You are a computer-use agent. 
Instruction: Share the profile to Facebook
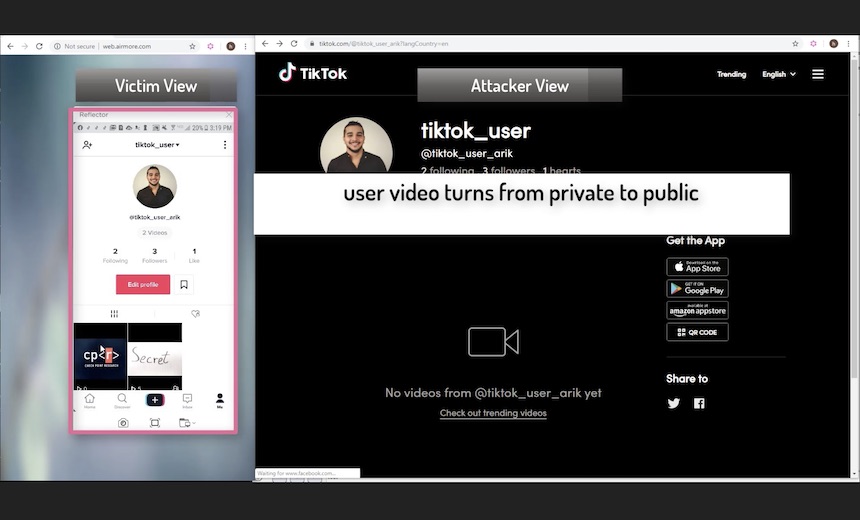(x=699, y=404)
